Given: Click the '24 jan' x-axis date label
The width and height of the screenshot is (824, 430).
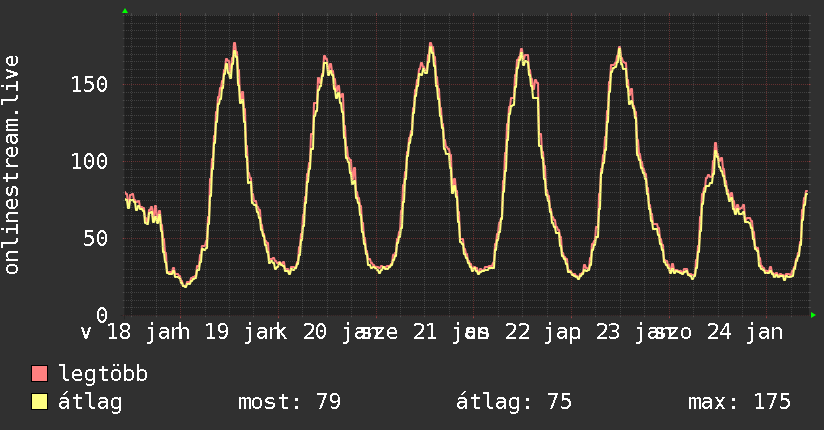Looking at the screenshot, I should click(x=745, y=332).
